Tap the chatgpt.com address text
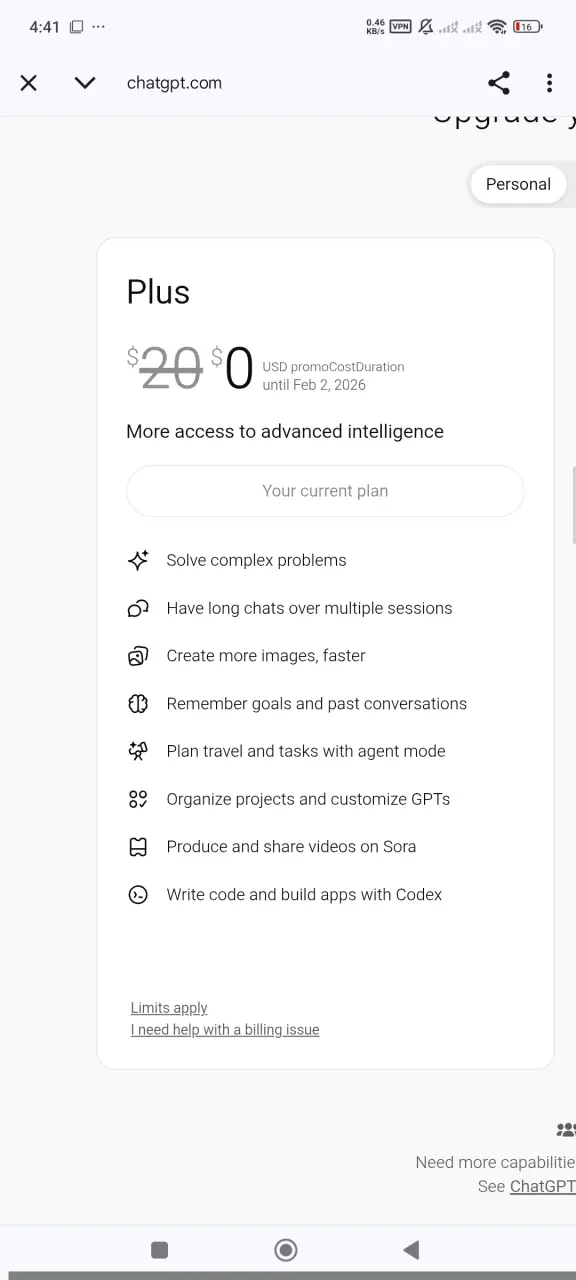The width and height of the screenshot is (576, 1280). (174, 83)
